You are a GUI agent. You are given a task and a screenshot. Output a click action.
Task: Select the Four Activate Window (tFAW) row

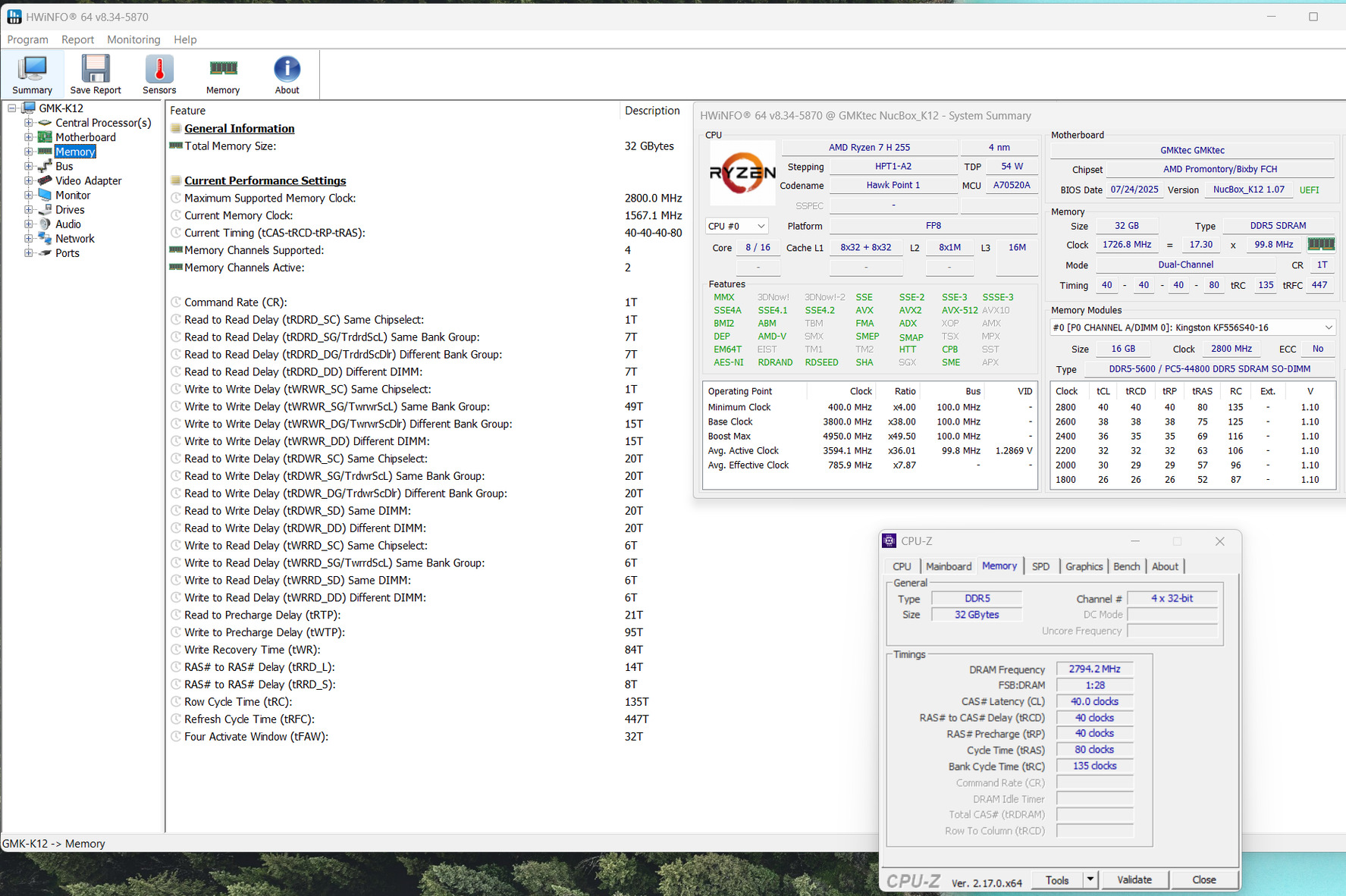[x=426, y=736]
